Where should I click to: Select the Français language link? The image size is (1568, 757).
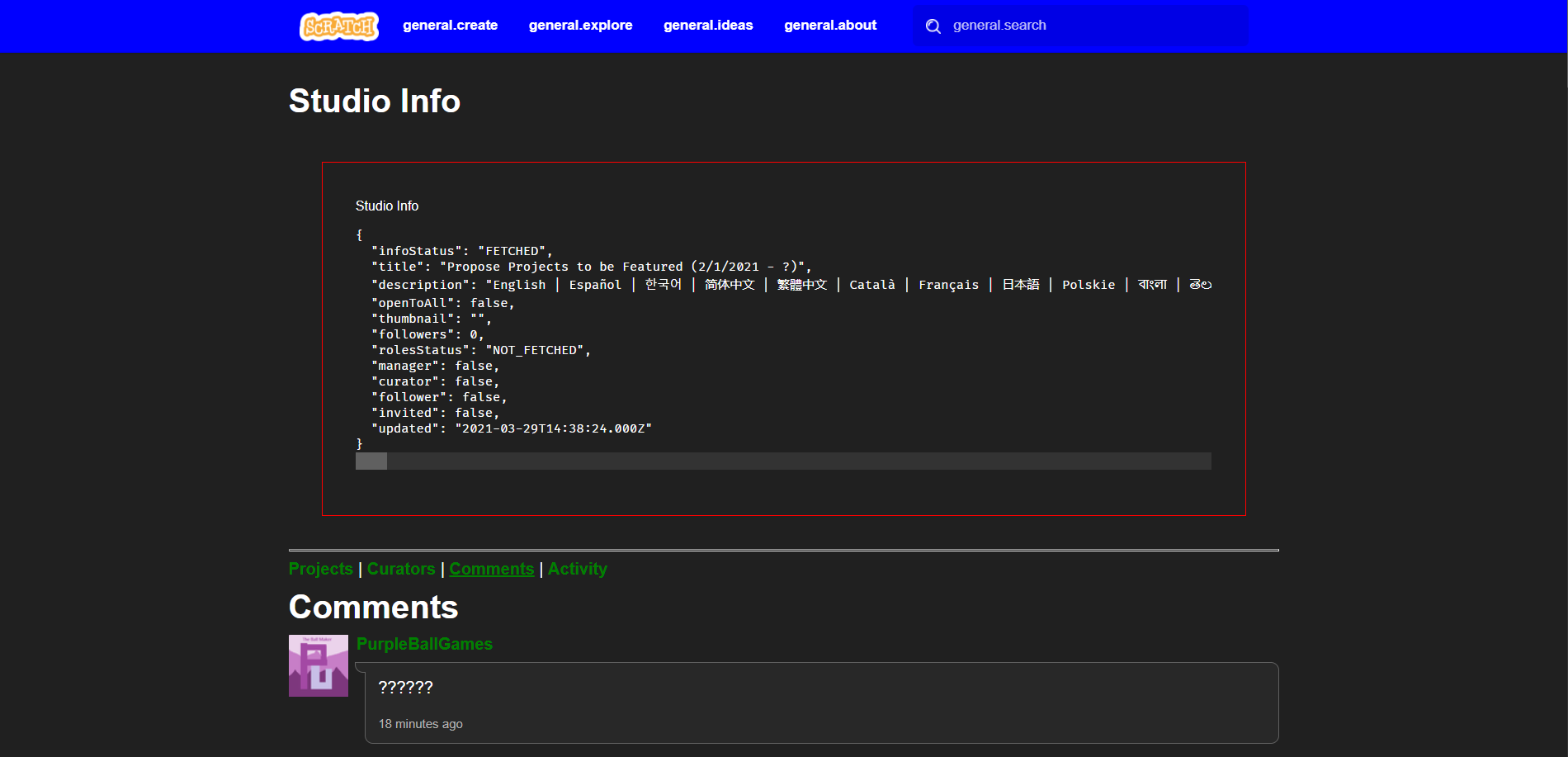click(949, 284)
